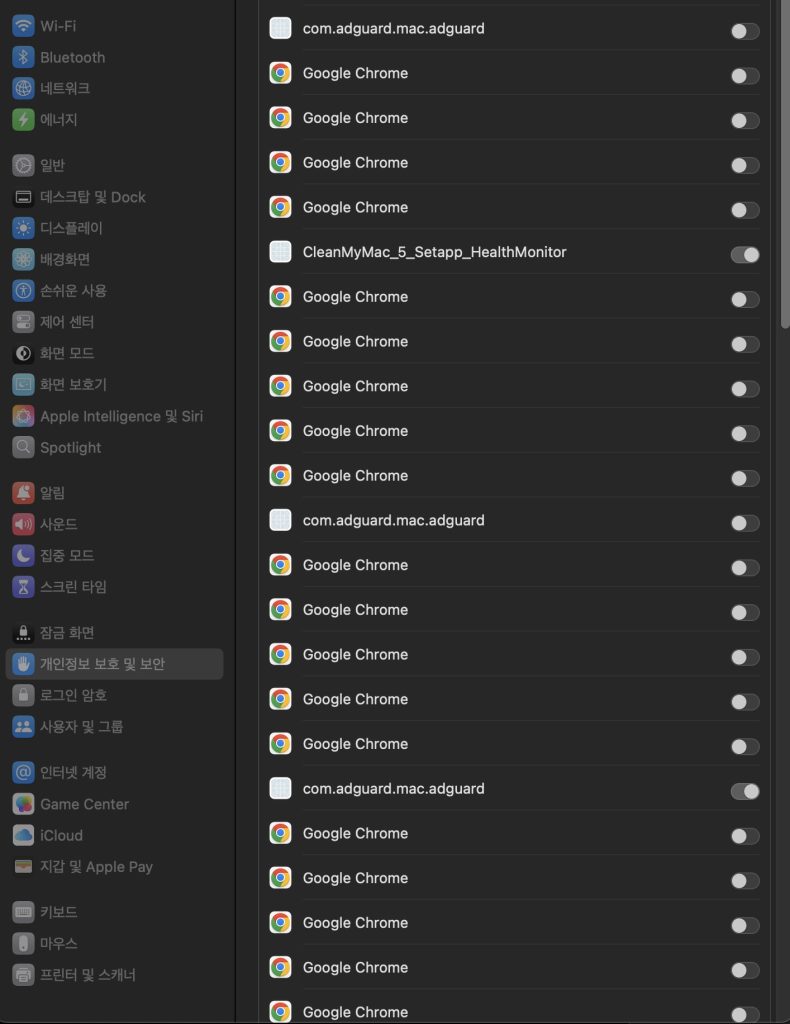
Task: Select the 에너지 (Energy) lightning icon
Action: point(23,120)
